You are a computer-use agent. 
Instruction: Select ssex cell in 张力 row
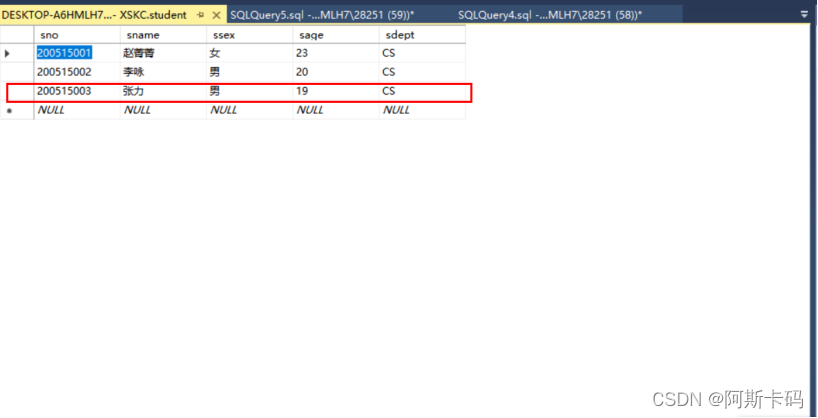tap(250, 91)
